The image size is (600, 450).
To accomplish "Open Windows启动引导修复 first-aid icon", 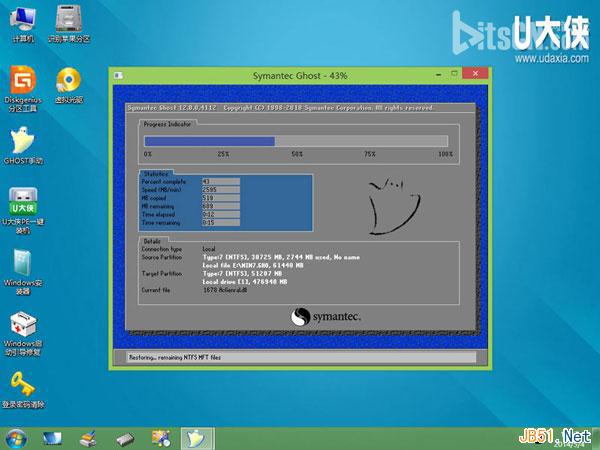I will pos(23,334).
